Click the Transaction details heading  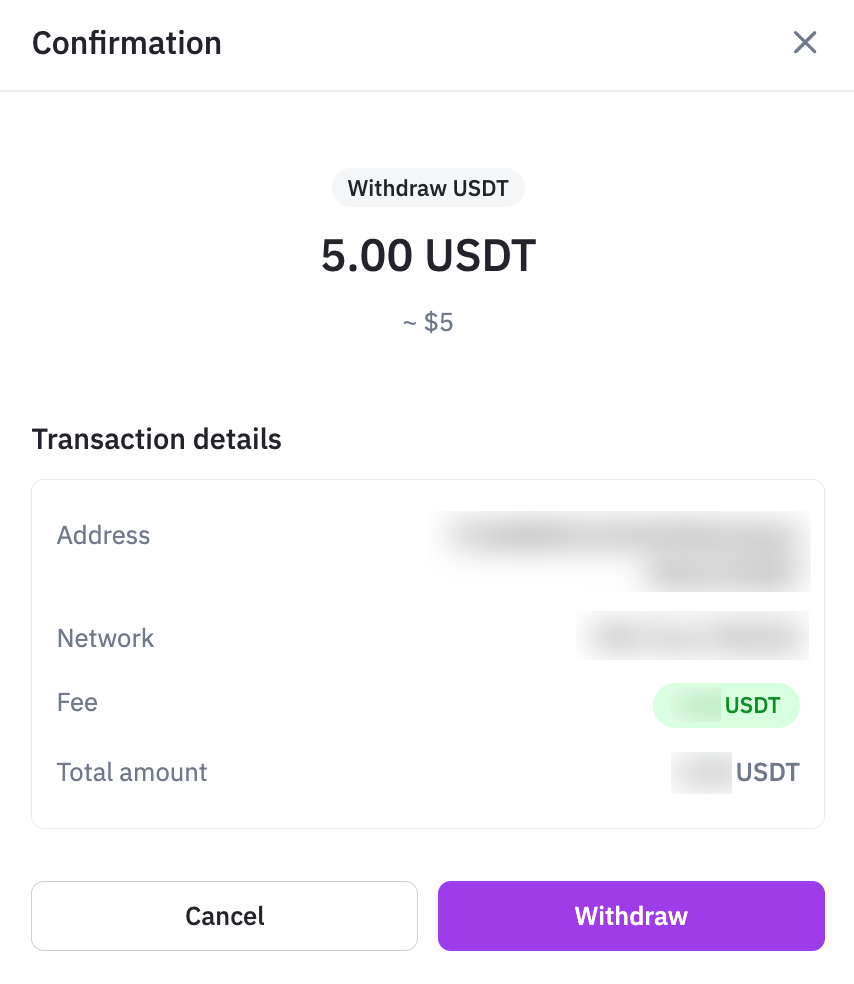(x=156, y=439)
